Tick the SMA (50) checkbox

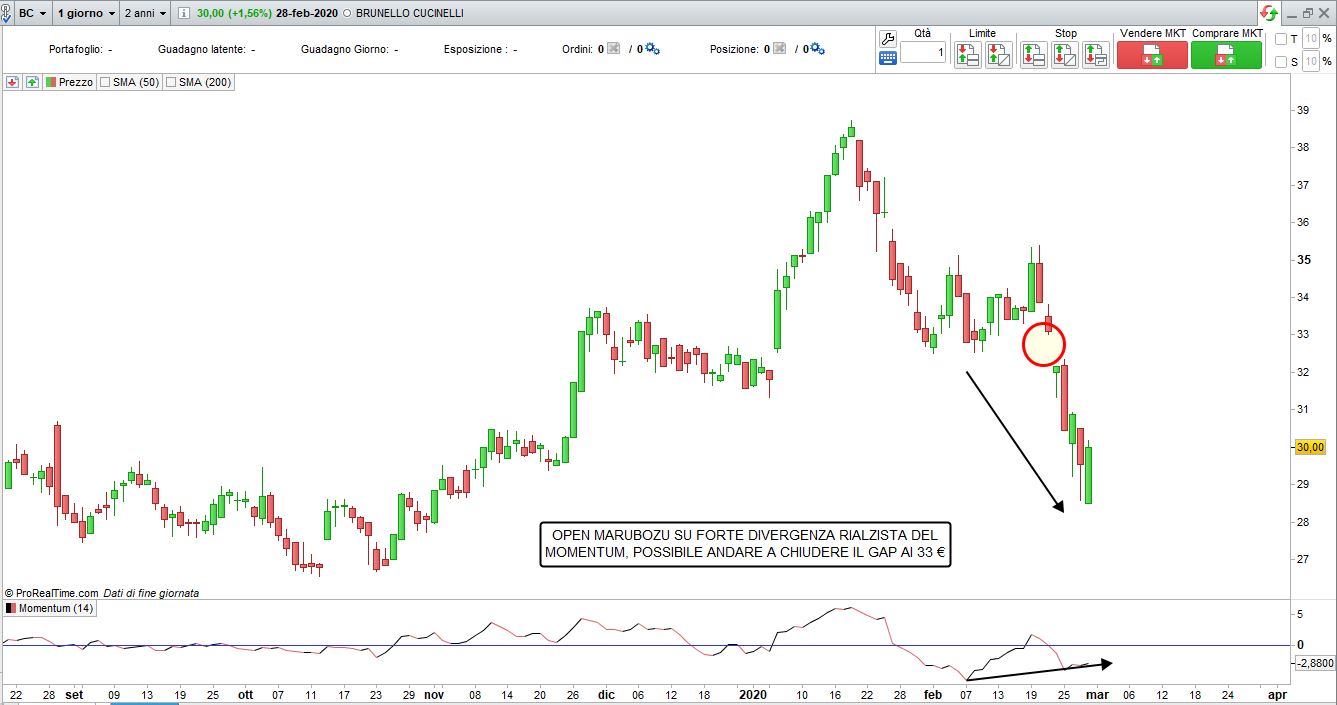tap(104, 82)
